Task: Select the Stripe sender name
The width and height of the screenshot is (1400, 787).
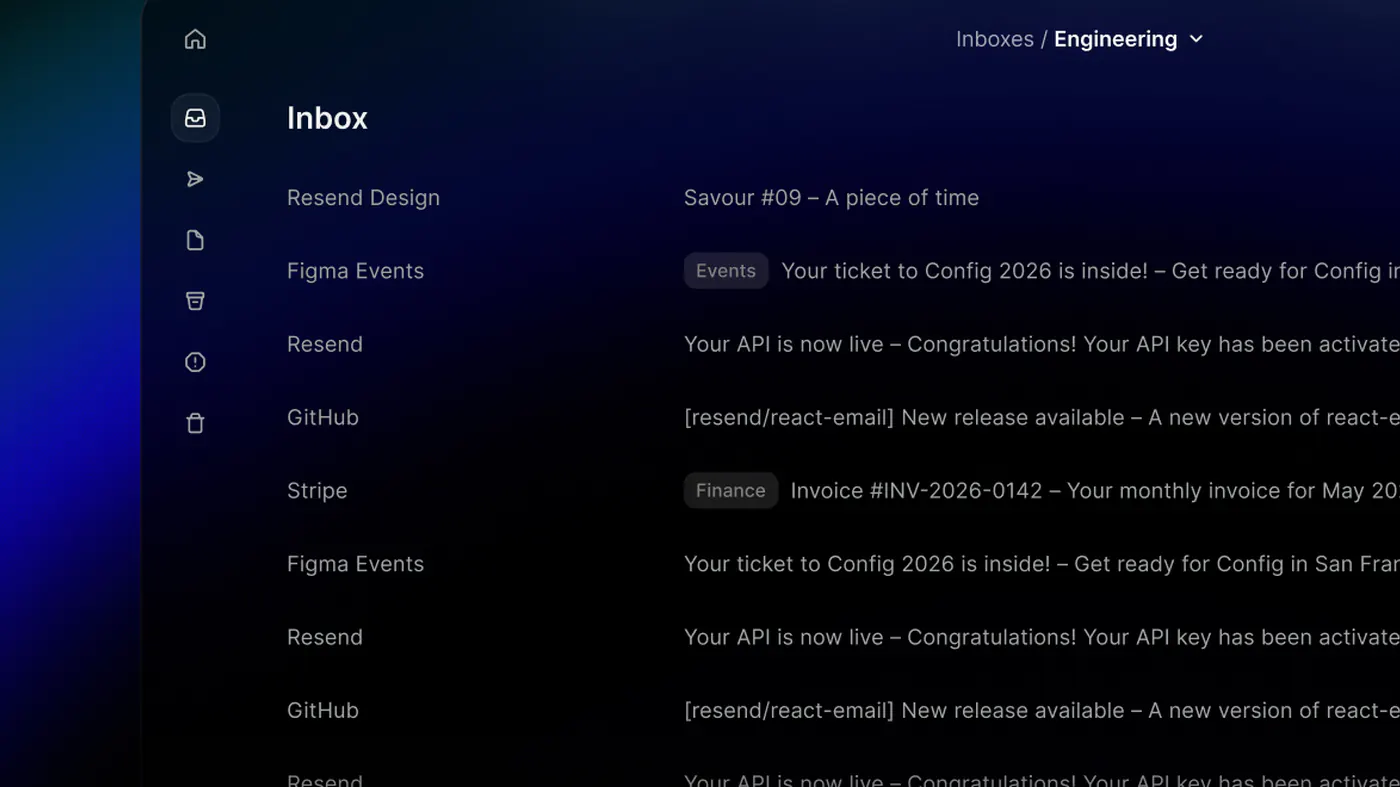Action: pos(317,491)
